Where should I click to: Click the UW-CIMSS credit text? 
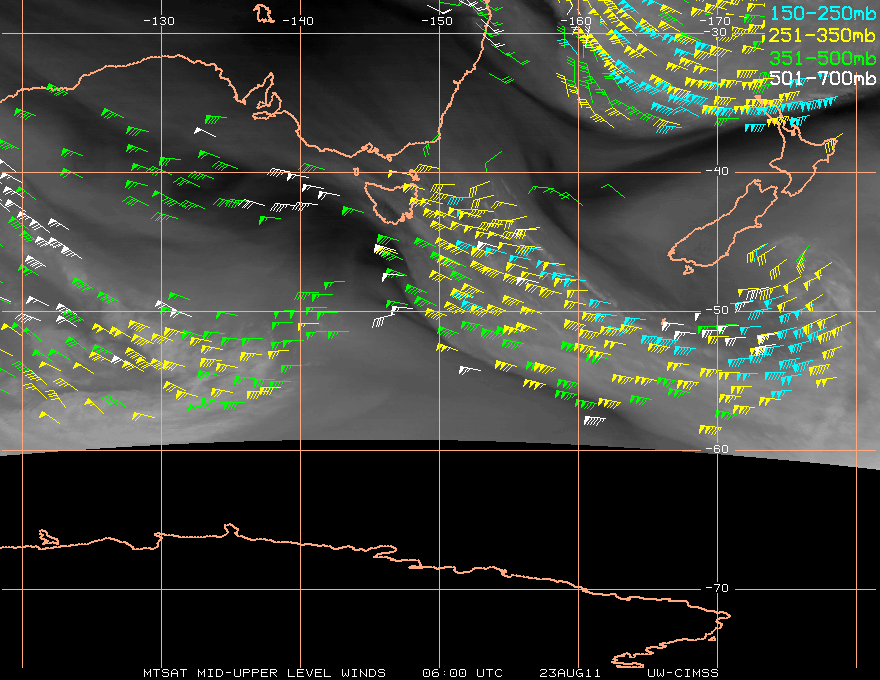point(682,673)
